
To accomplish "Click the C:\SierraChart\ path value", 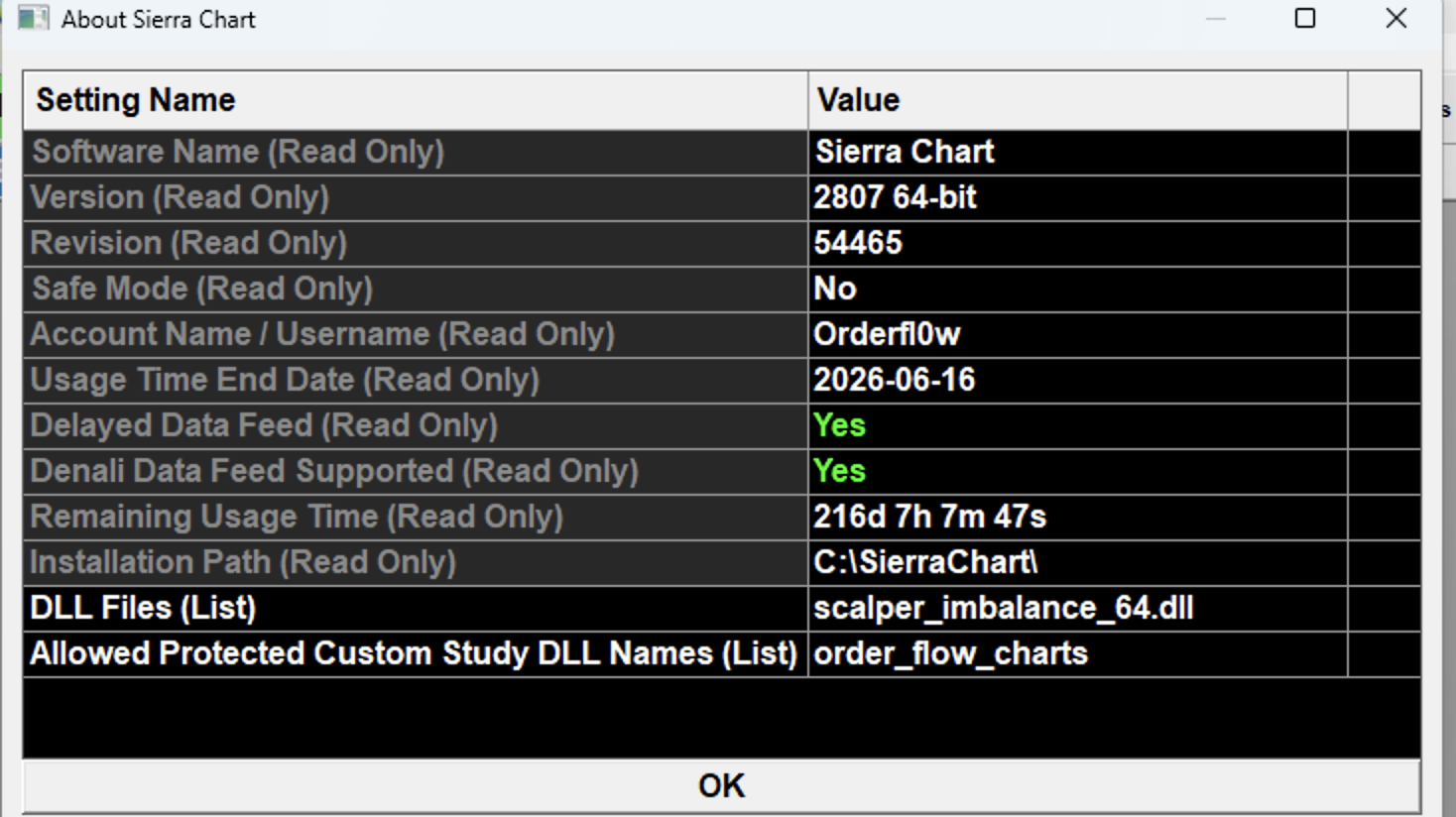I will 925,562.
